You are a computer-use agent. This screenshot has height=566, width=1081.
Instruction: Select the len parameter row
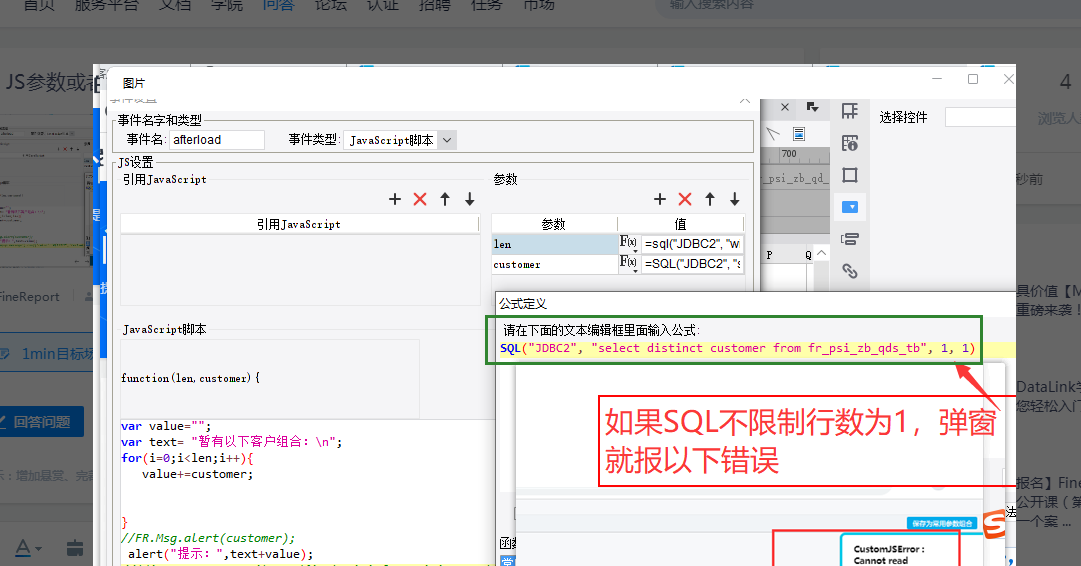[555, 244]
